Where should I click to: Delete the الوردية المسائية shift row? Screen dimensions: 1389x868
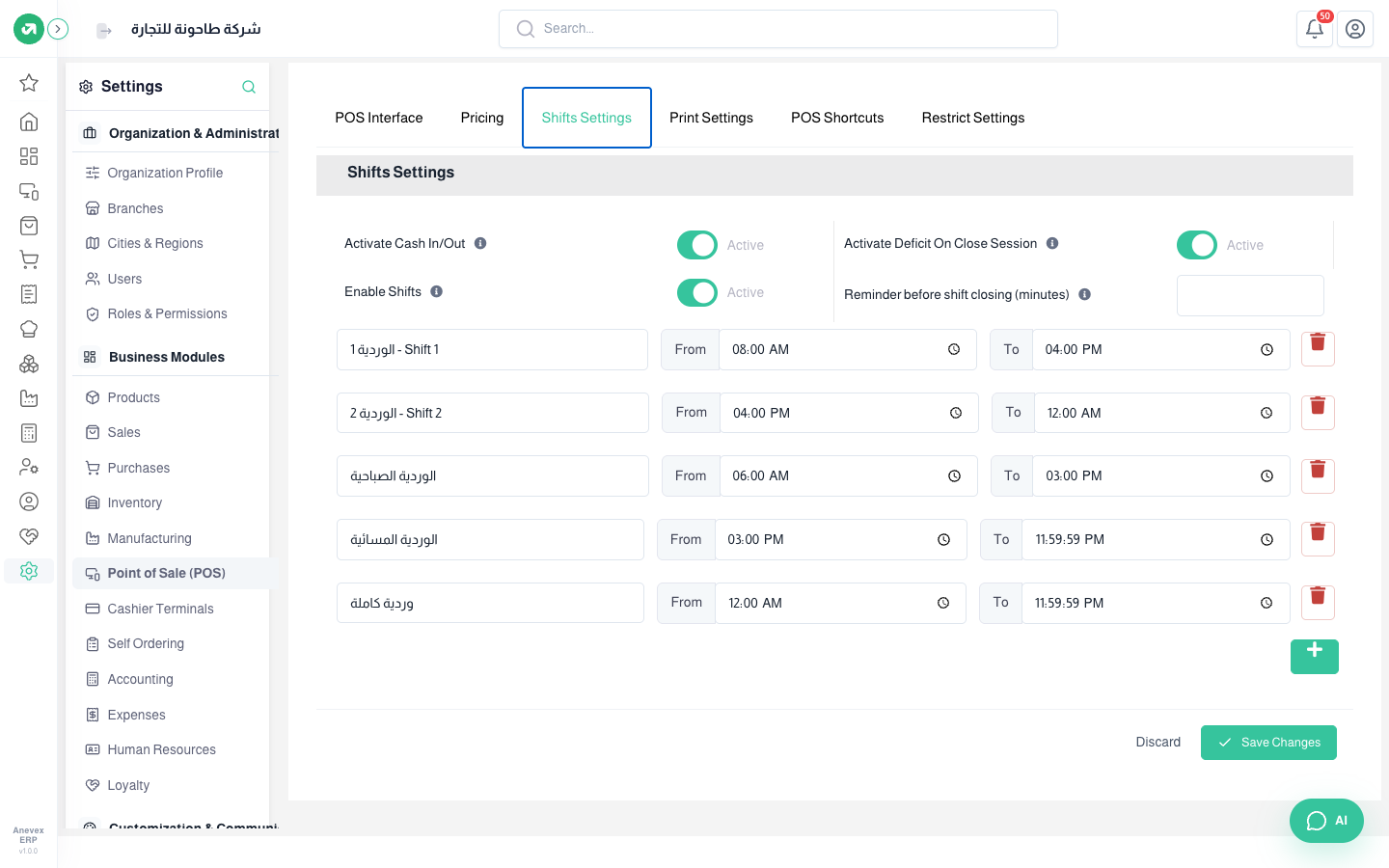(1318, 538)
